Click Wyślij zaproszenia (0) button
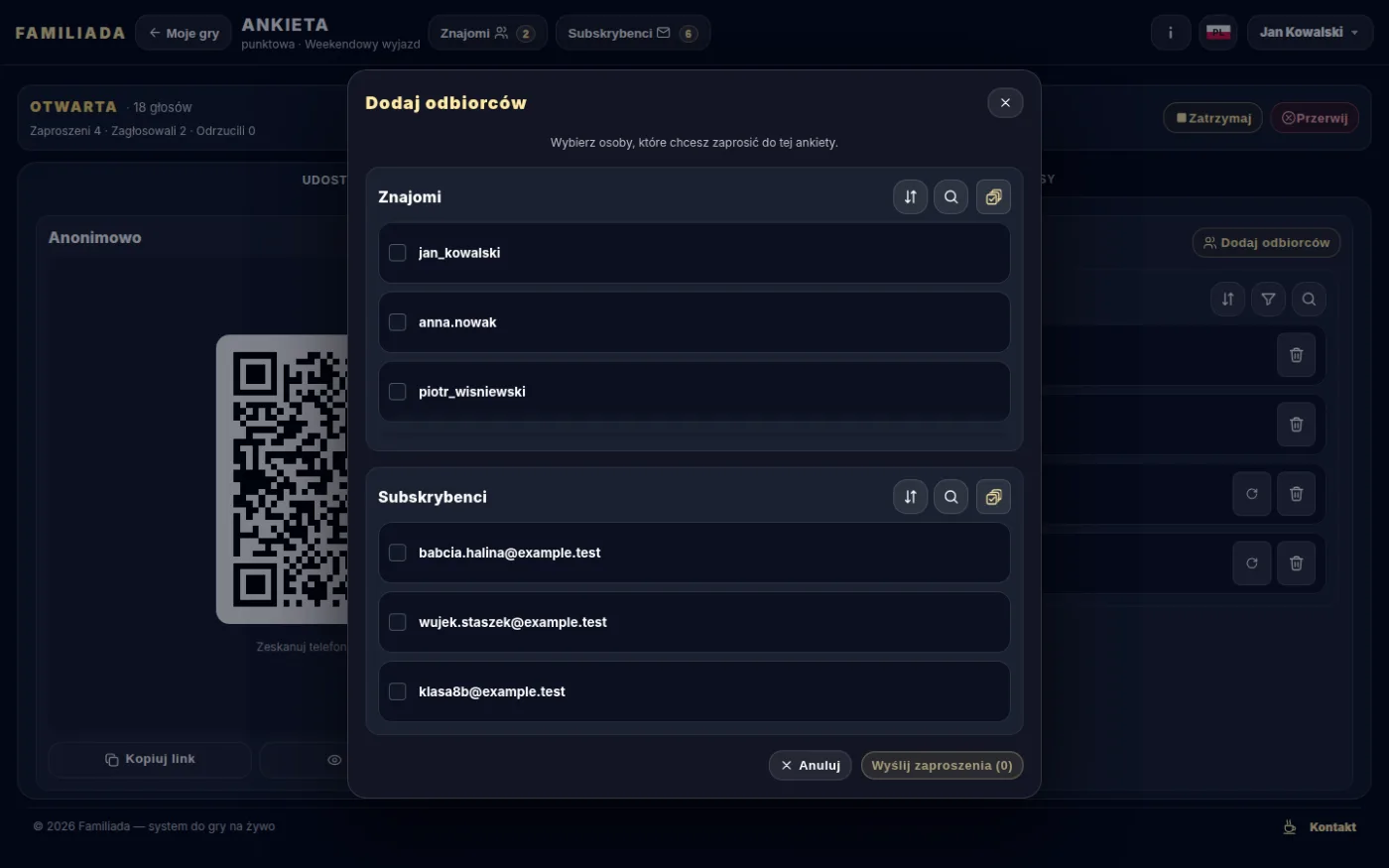 click(x=942, y=765)
